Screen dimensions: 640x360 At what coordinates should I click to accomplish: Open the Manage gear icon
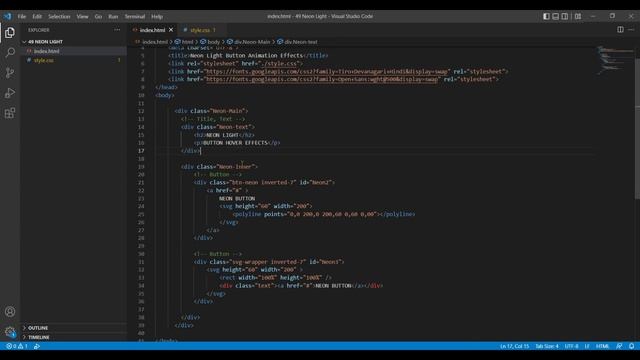[10, 331]
